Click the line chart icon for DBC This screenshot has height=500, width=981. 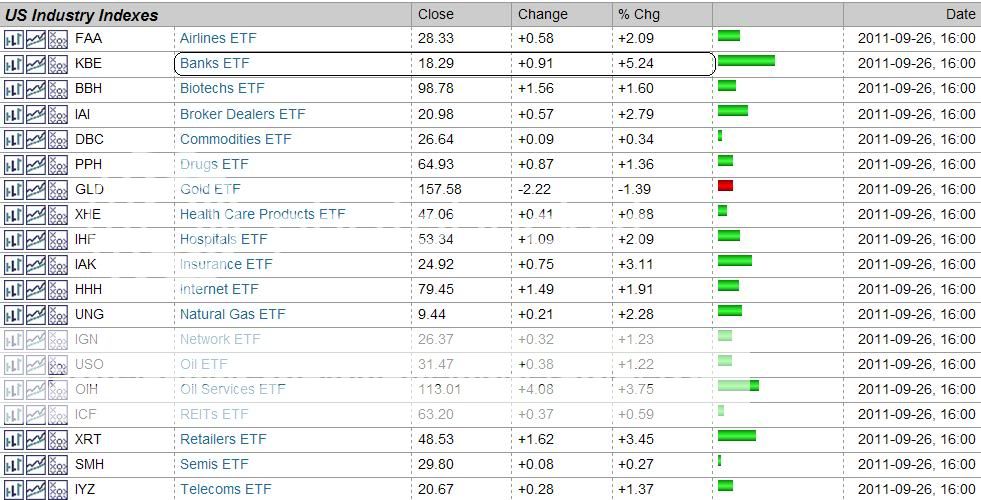click(36, 139)
